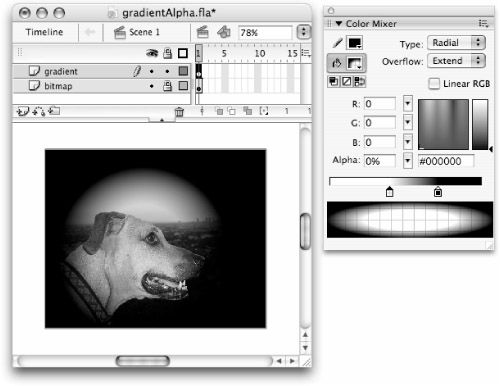Click the Scene 1 label
The width and height of the screenshot is (500, 386).
pyautogui.click(x=144, y=32)
